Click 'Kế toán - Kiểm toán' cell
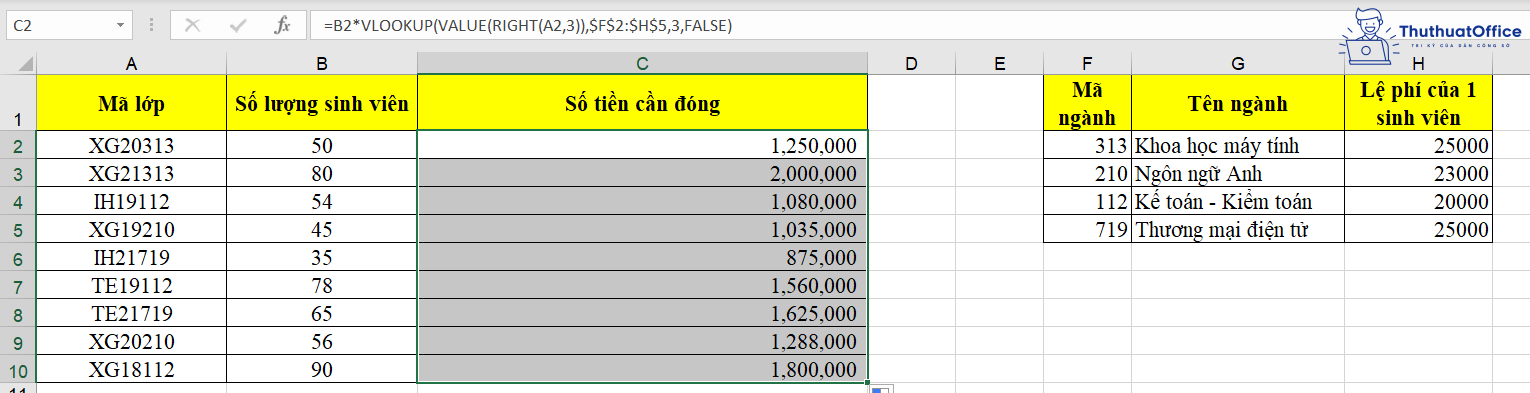This screenshot has width=1530, height=393. tap(1238, 201)
